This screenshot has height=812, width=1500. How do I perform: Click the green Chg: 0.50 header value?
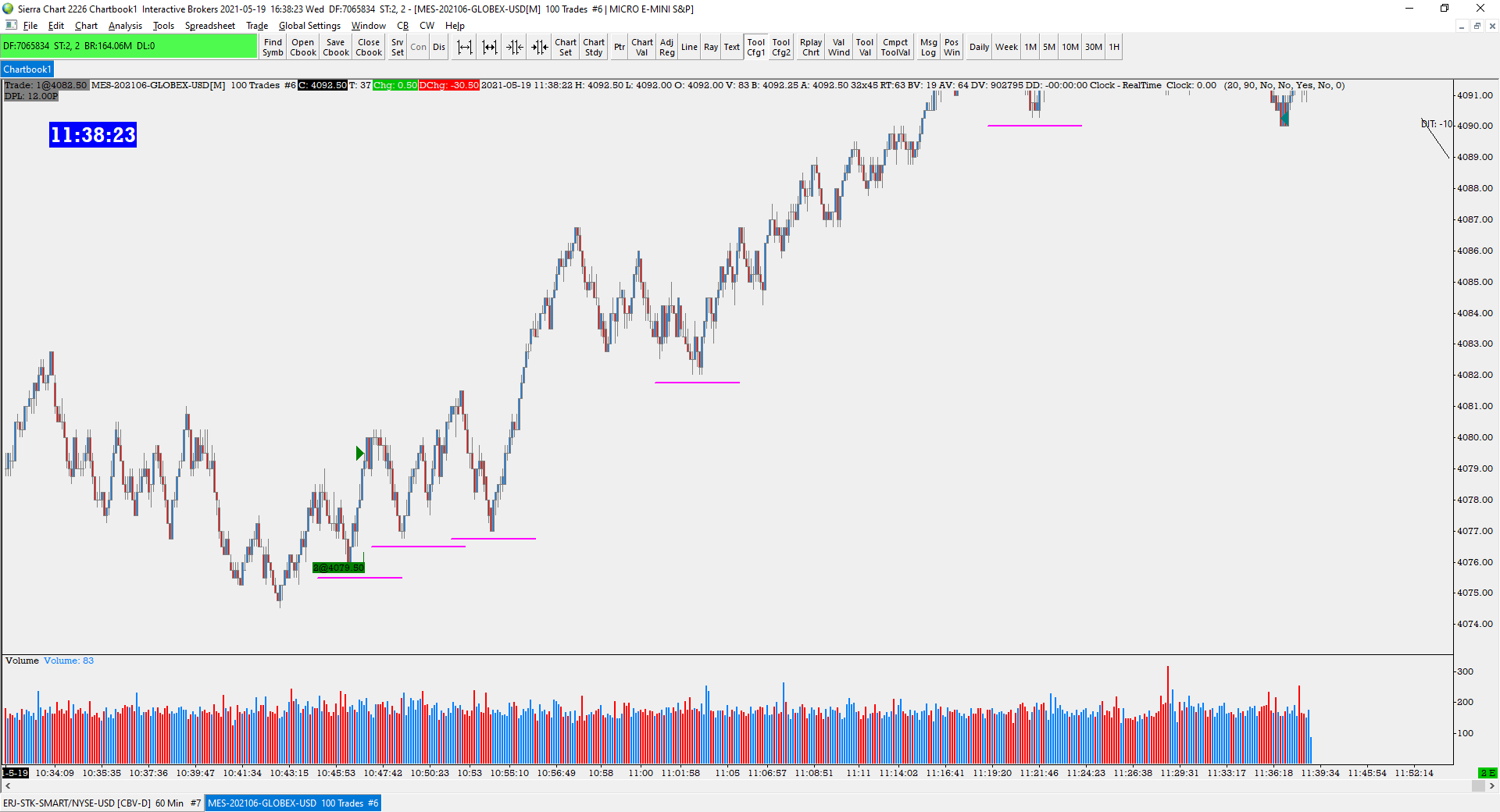click(x=395, y=85)
